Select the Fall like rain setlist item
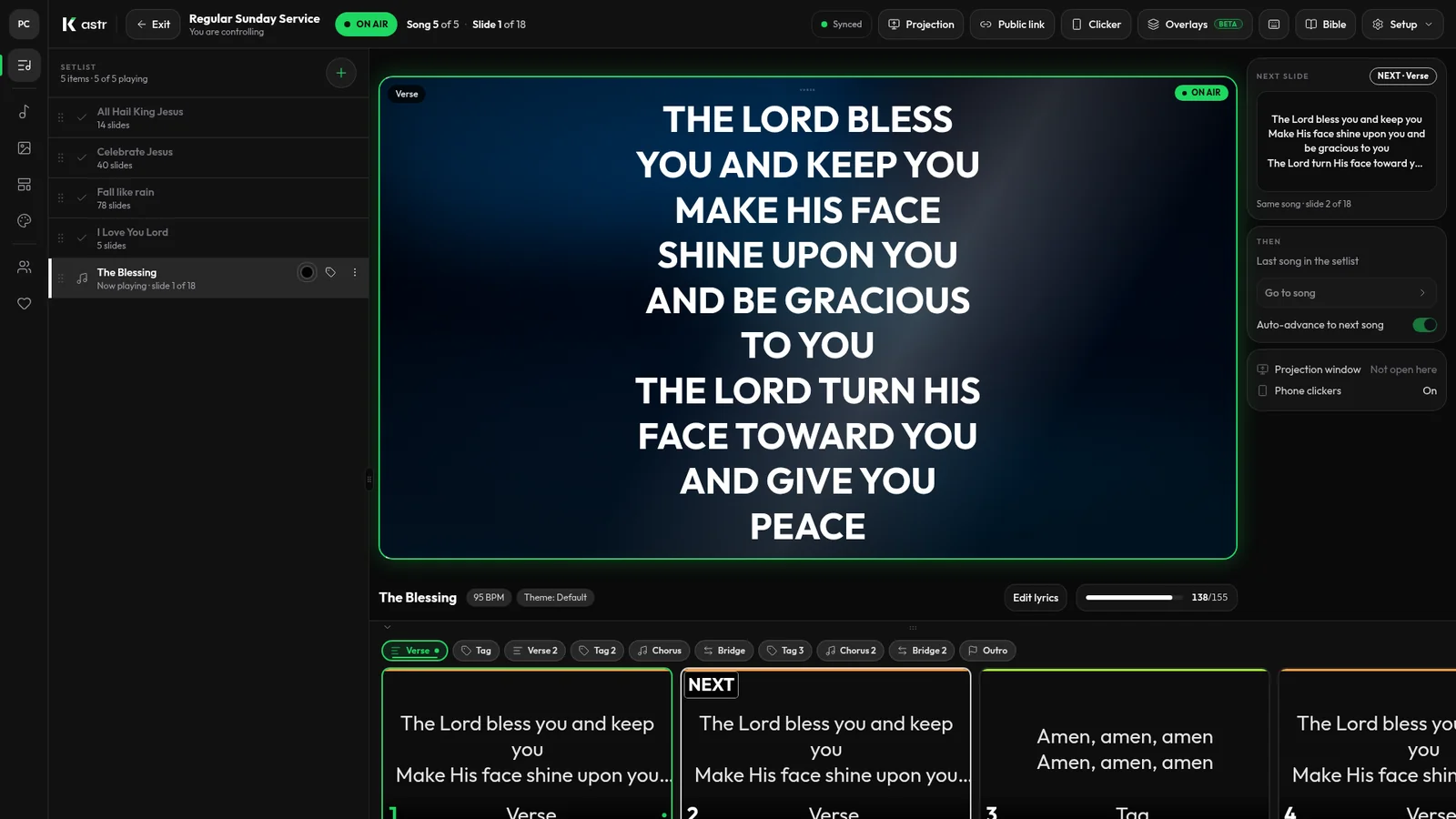 point(209,197)
